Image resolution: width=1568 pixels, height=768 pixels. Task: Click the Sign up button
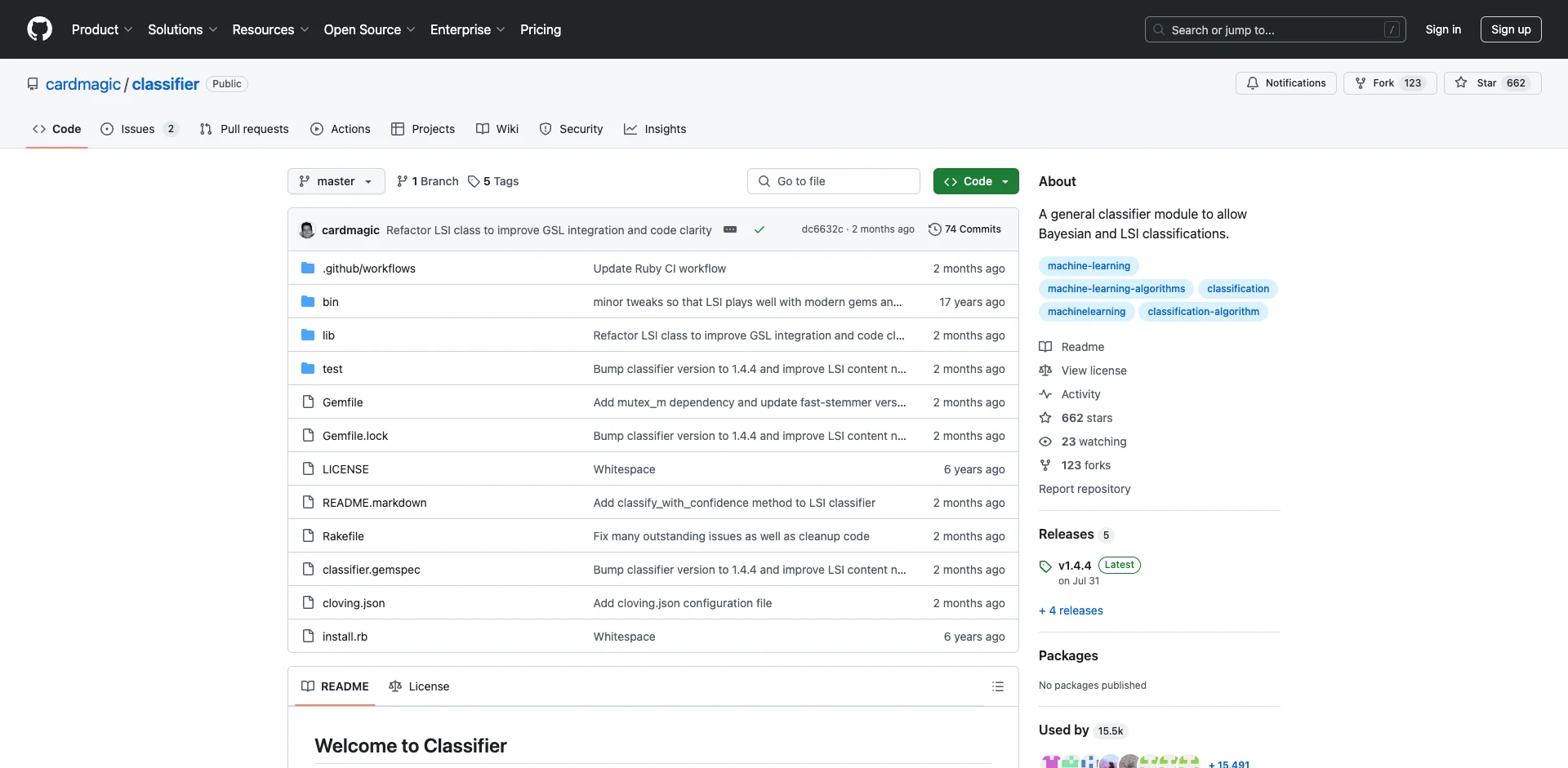(1511, 29)
